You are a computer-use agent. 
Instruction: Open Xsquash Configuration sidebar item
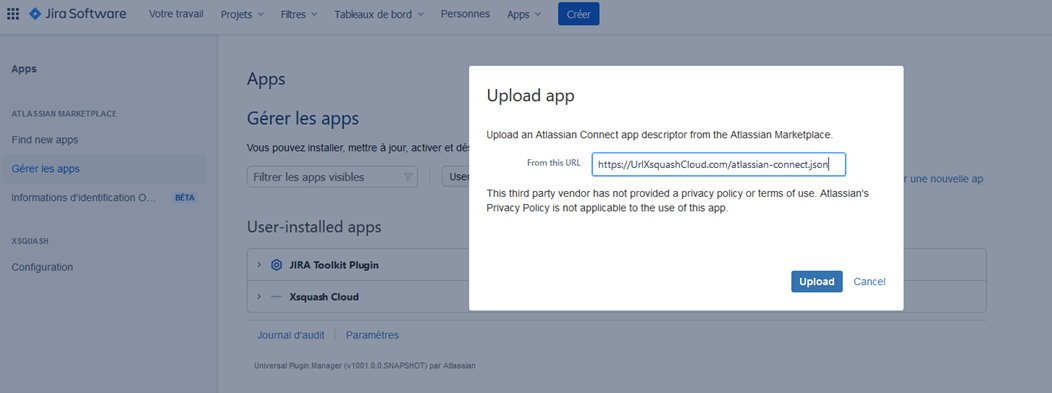[42, 267]
